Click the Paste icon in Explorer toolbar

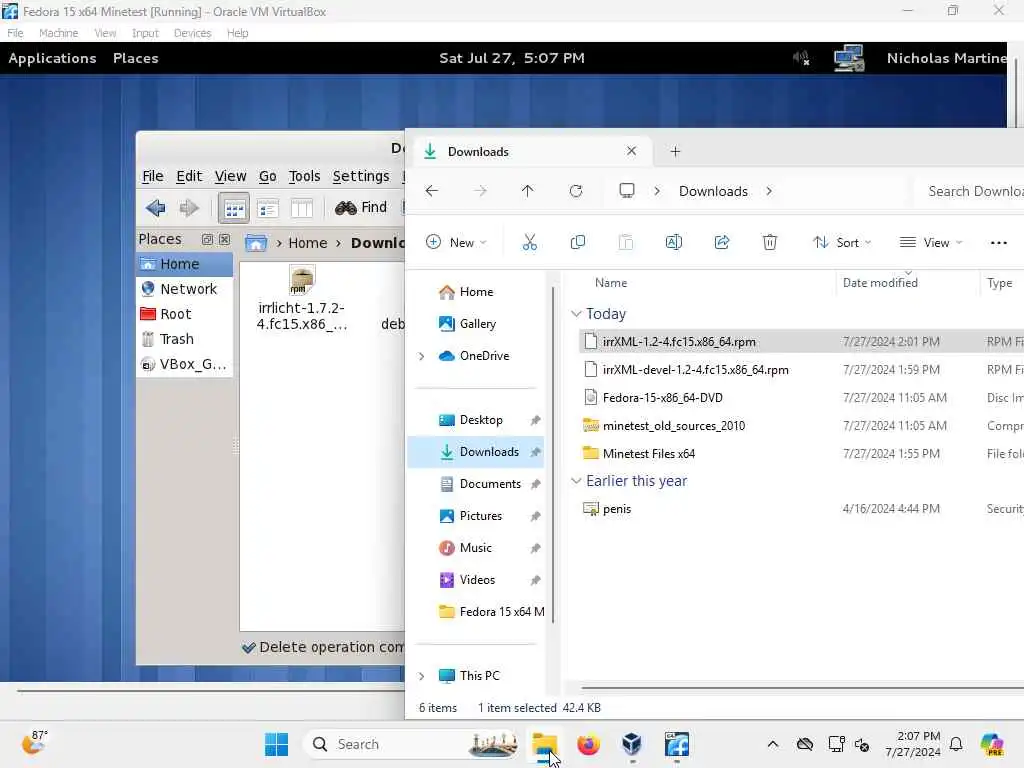click(625, 242)
